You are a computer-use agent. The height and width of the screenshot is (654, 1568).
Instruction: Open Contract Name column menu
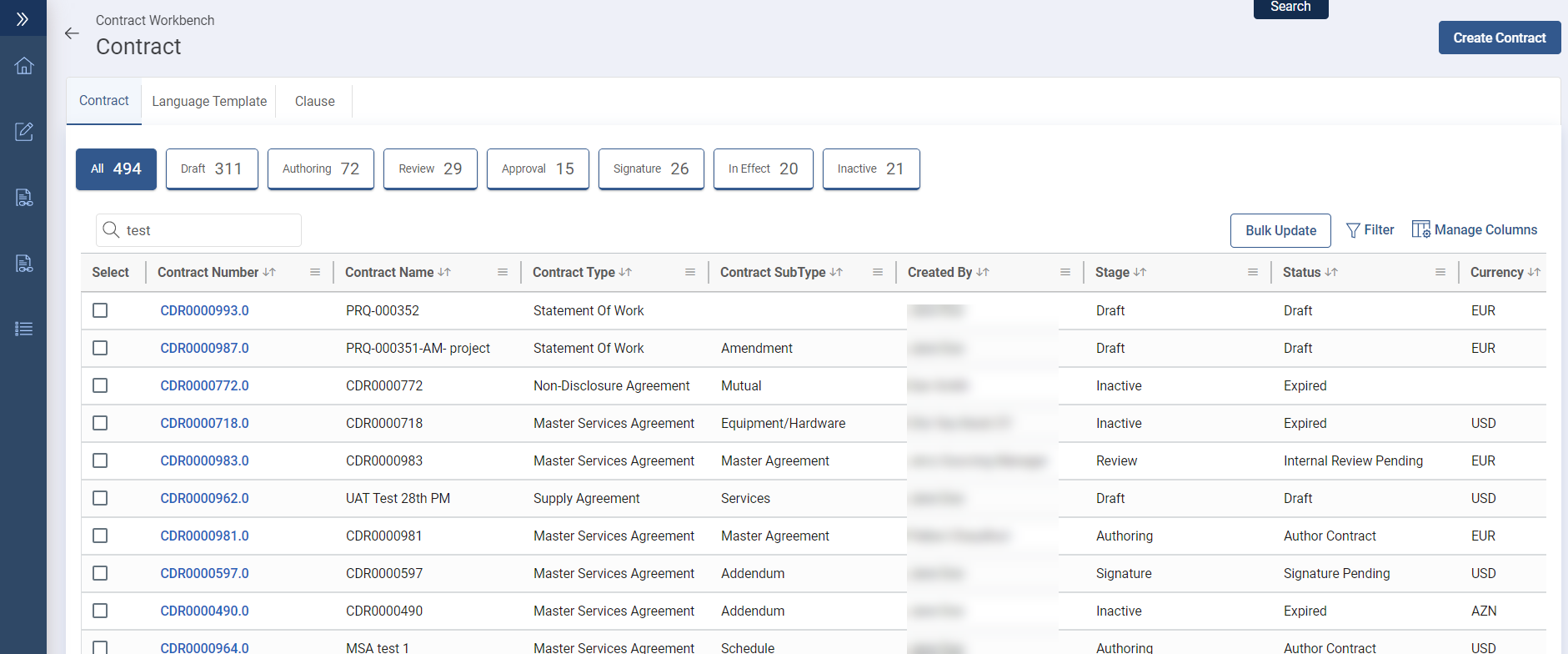coord(503,273)
